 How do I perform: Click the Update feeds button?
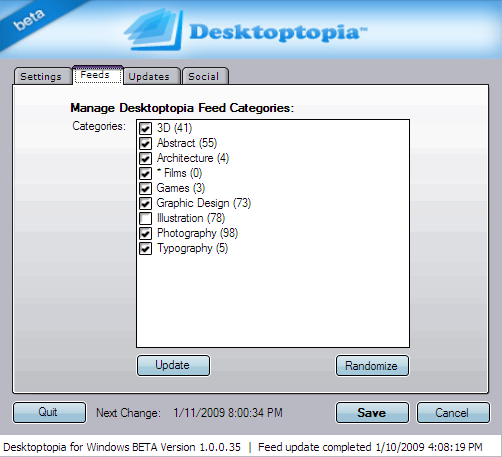coord(173,365)
